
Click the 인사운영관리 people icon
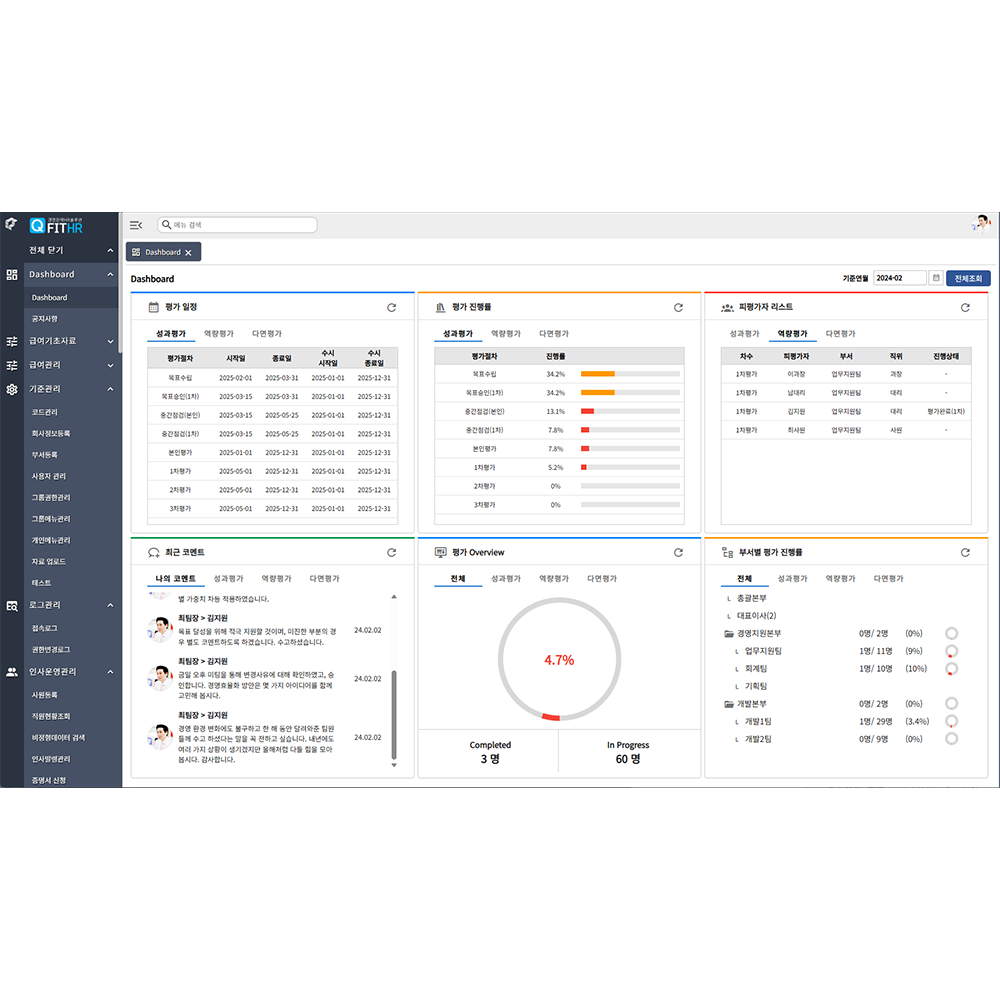tap(11, 671)
